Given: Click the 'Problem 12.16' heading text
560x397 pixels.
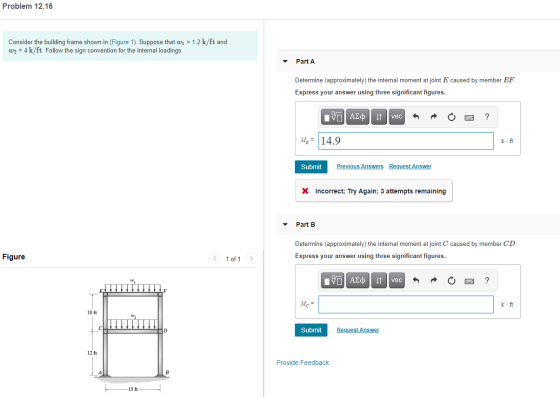Looking at the screenshot, I should click(x=28, y=6).
